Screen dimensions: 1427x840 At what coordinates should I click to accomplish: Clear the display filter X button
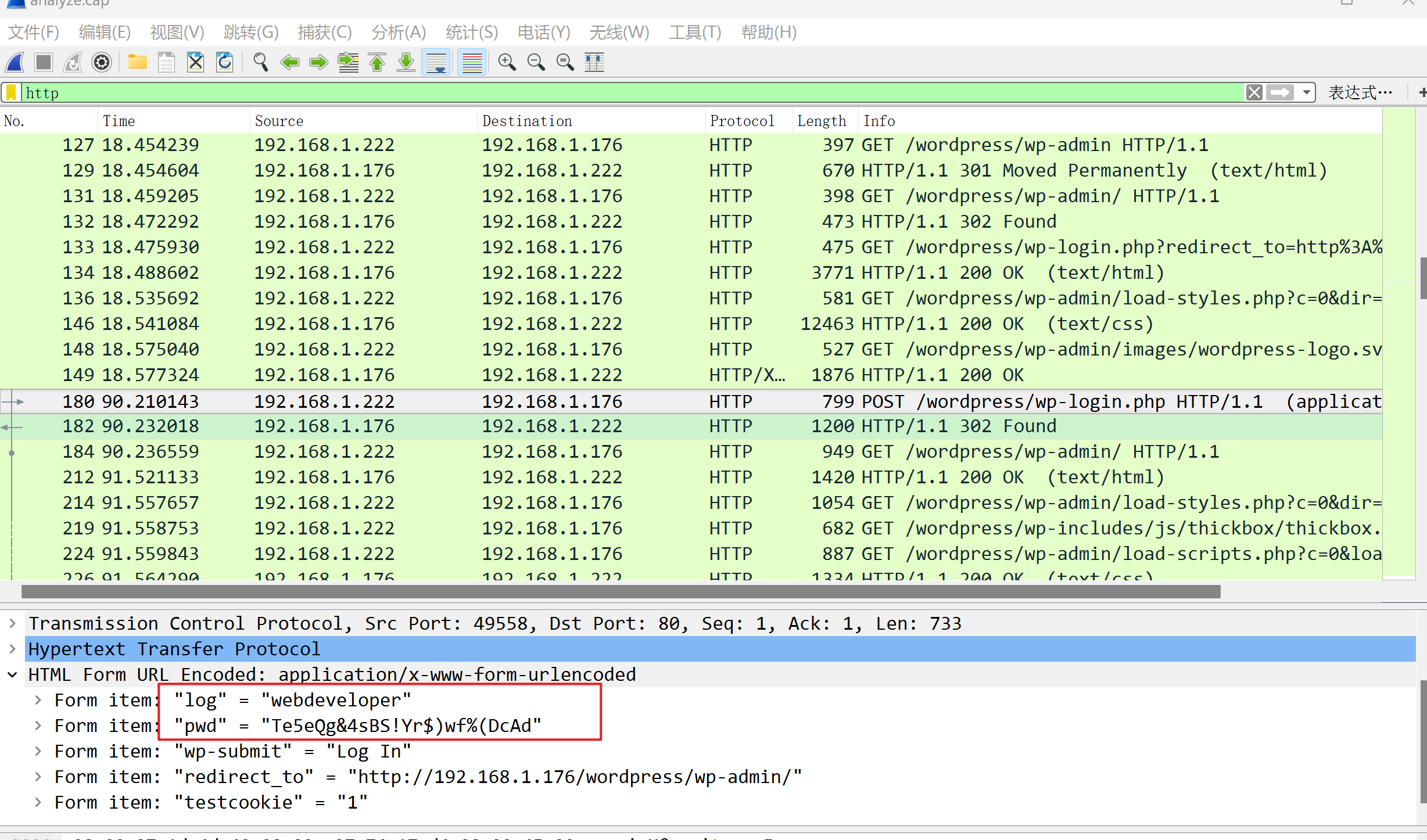tap(1254, 92)
